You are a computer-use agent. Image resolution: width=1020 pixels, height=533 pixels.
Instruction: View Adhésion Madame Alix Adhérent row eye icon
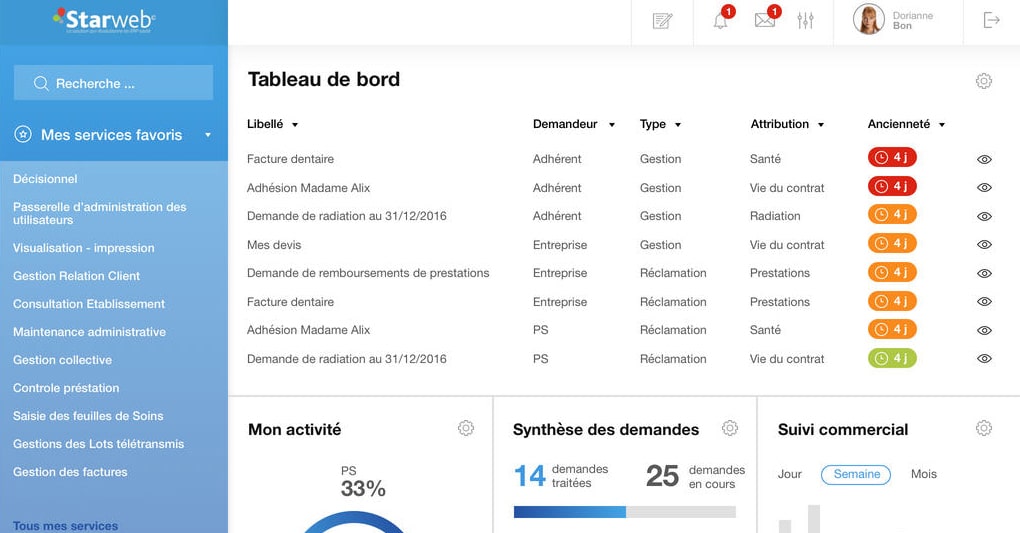point(984,187)
